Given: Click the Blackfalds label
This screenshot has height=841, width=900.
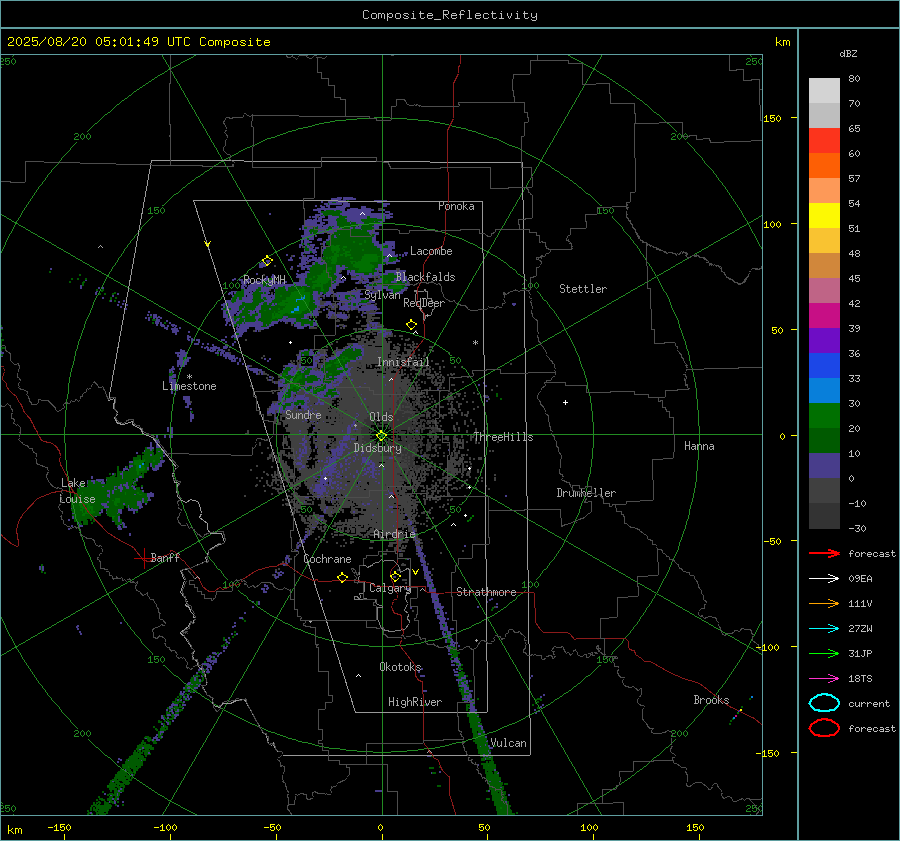Looking at the screenshot, I should point(425,277).
